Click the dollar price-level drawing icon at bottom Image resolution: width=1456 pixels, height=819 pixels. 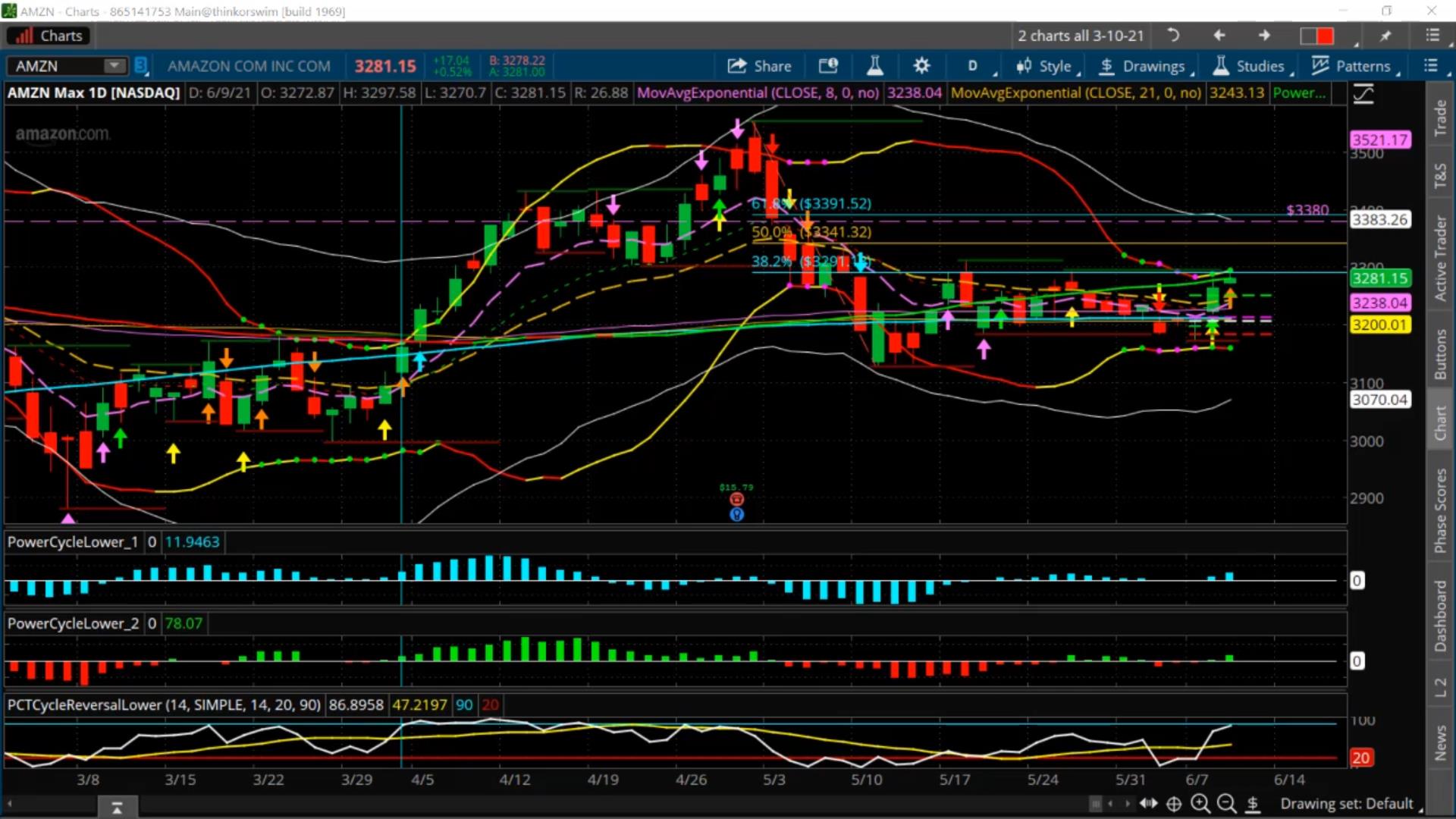1253,804
